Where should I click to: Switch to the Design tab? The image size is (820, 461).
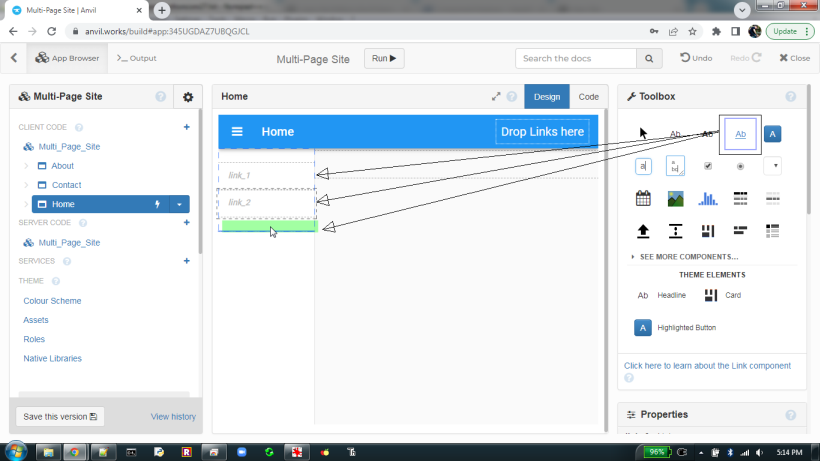pos(547,97)
